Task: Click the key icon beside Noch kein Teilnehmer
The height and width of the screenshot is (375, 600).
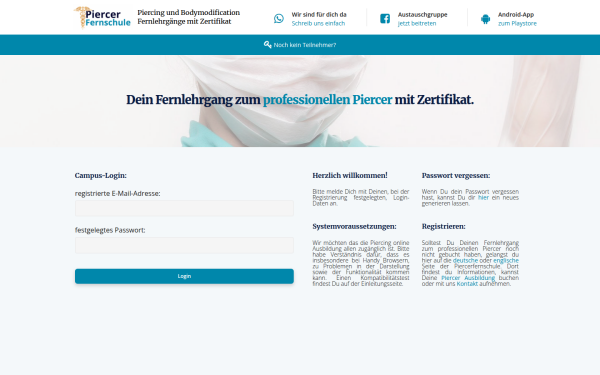Action: coord(267,45)
